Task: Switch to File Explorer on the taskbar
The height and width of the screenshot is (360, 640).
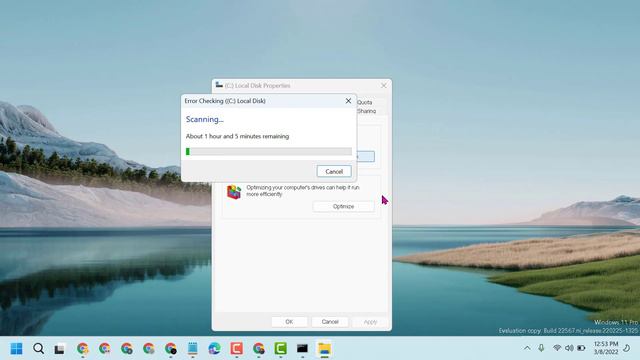Action: (324, 349)
